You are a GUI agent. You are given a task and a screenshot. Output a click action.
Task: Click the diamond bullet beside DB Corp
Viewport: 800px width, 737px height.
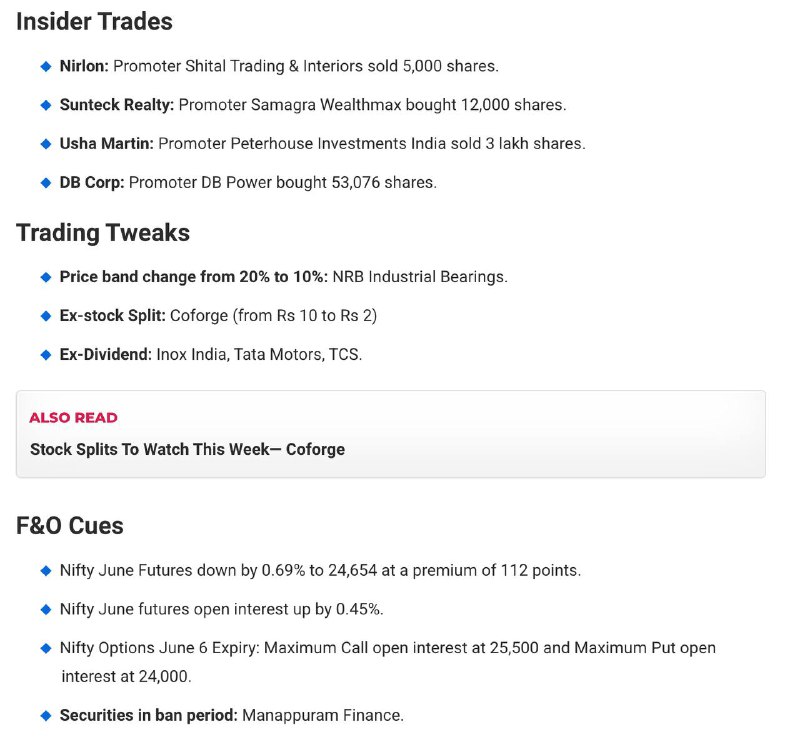coord(46,183)
